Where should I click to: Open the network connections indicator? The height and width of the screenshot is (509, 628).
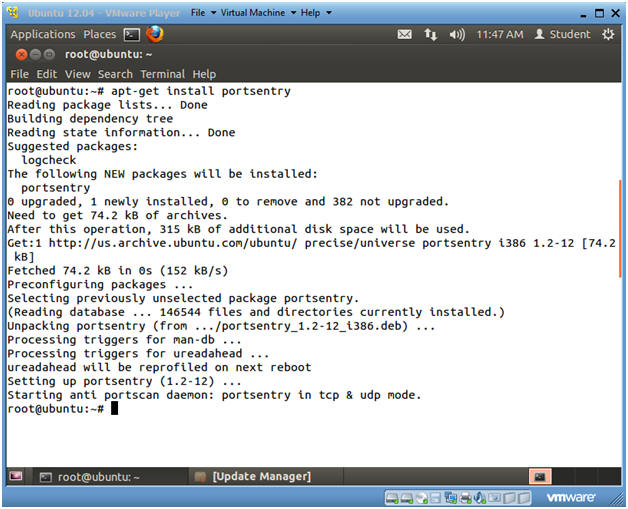(431, 34)
